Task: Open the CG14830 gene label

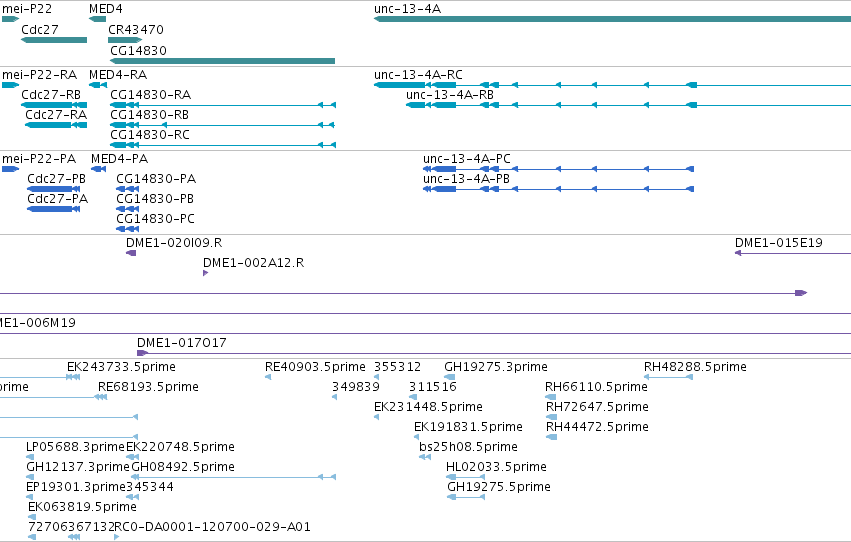Action: [x=138, y=50]
